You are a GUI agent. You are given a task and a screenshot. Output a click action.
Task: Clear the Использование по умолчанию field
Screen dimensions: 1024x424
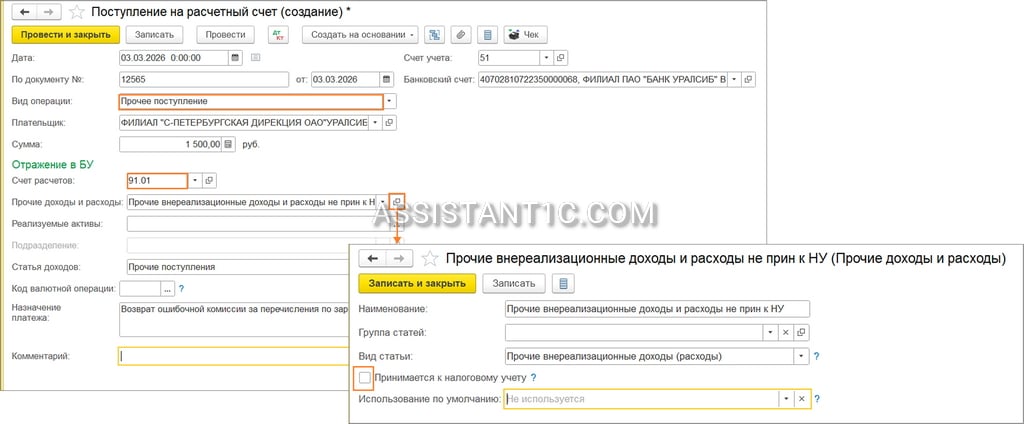click(x=803, y=399)
